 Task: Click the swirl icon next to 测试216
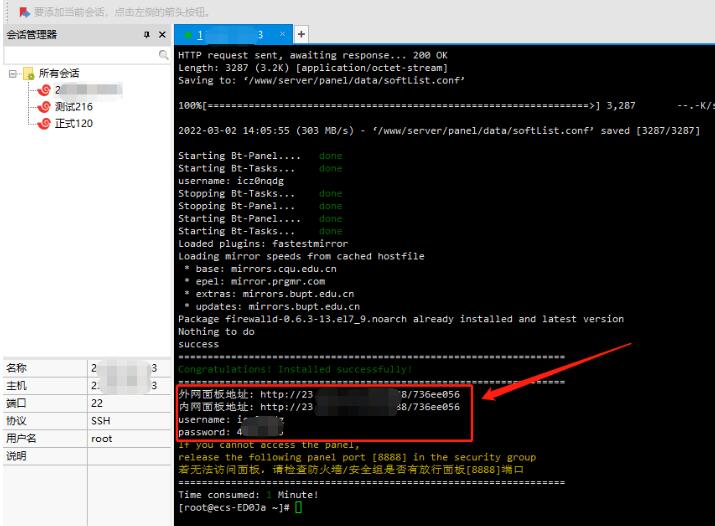pos(43,107)
